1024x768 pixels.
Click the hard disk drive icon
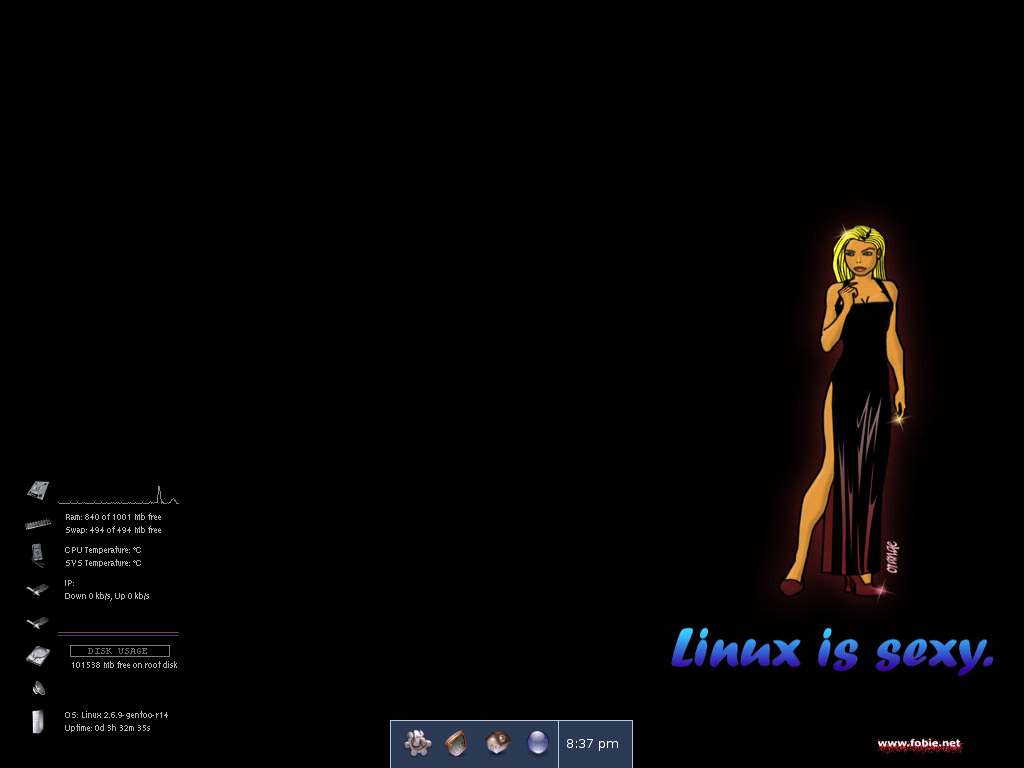click(38, 656)
